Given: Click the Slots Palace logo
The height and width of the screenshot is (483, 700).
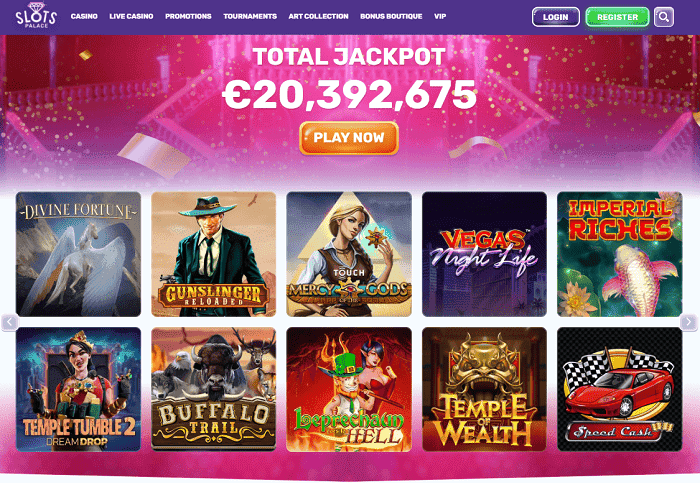Looking at the screenshot, I should (x=36, y=16).
